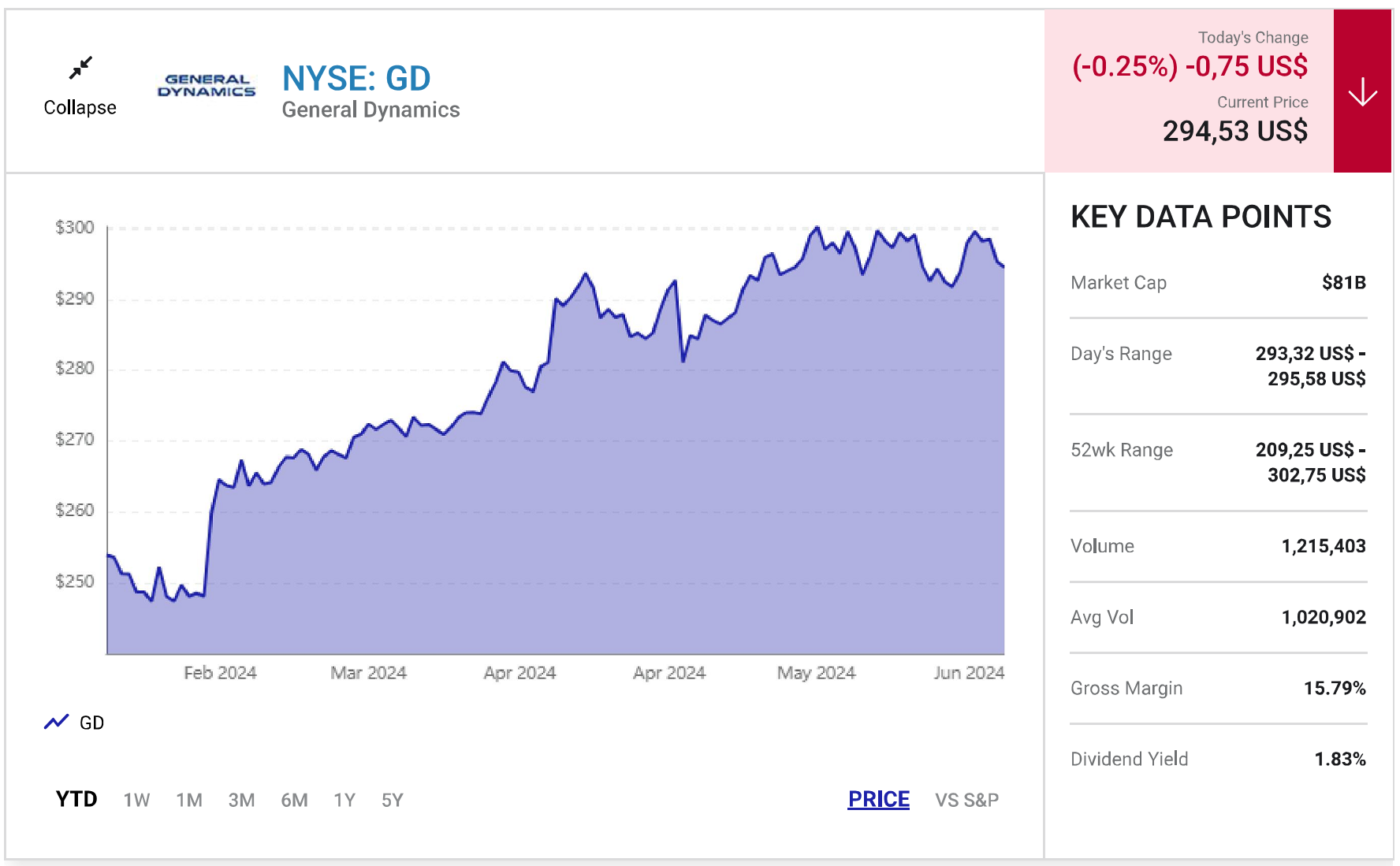
Task: Click the GD legend line icon
Action: 57,722
